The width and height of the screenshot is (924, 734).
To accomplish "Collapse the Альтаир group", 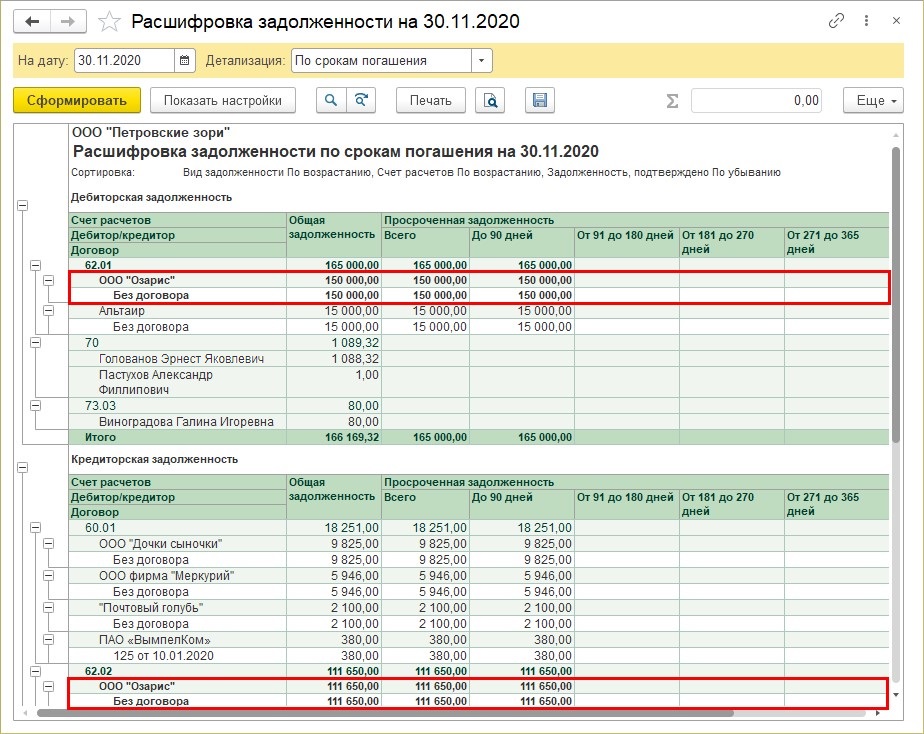I will tap(48, 310).
